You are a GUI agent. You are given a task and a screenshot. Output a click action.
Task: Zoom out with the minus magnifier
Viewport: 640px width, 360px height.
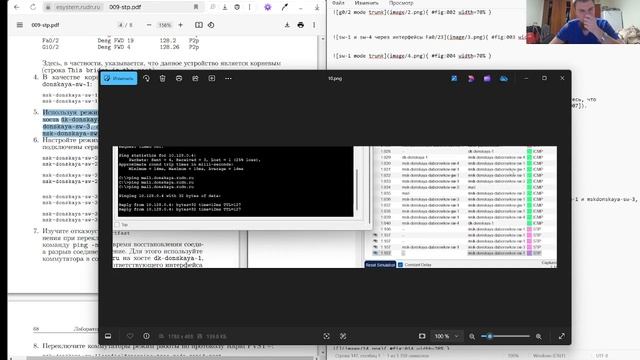pos(472,336)
